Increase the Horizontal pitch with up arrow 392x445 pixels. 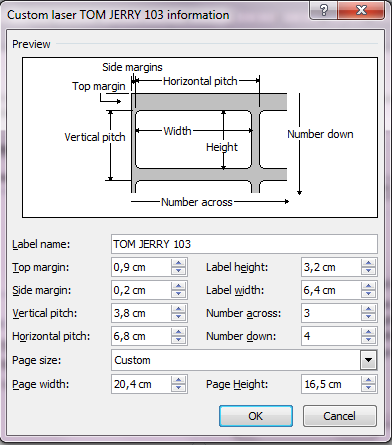click(178, 332)
